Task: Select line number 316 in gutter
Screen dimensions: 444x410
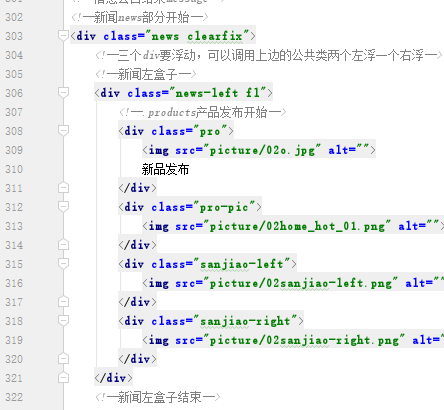Action: [x=14, y=283]
